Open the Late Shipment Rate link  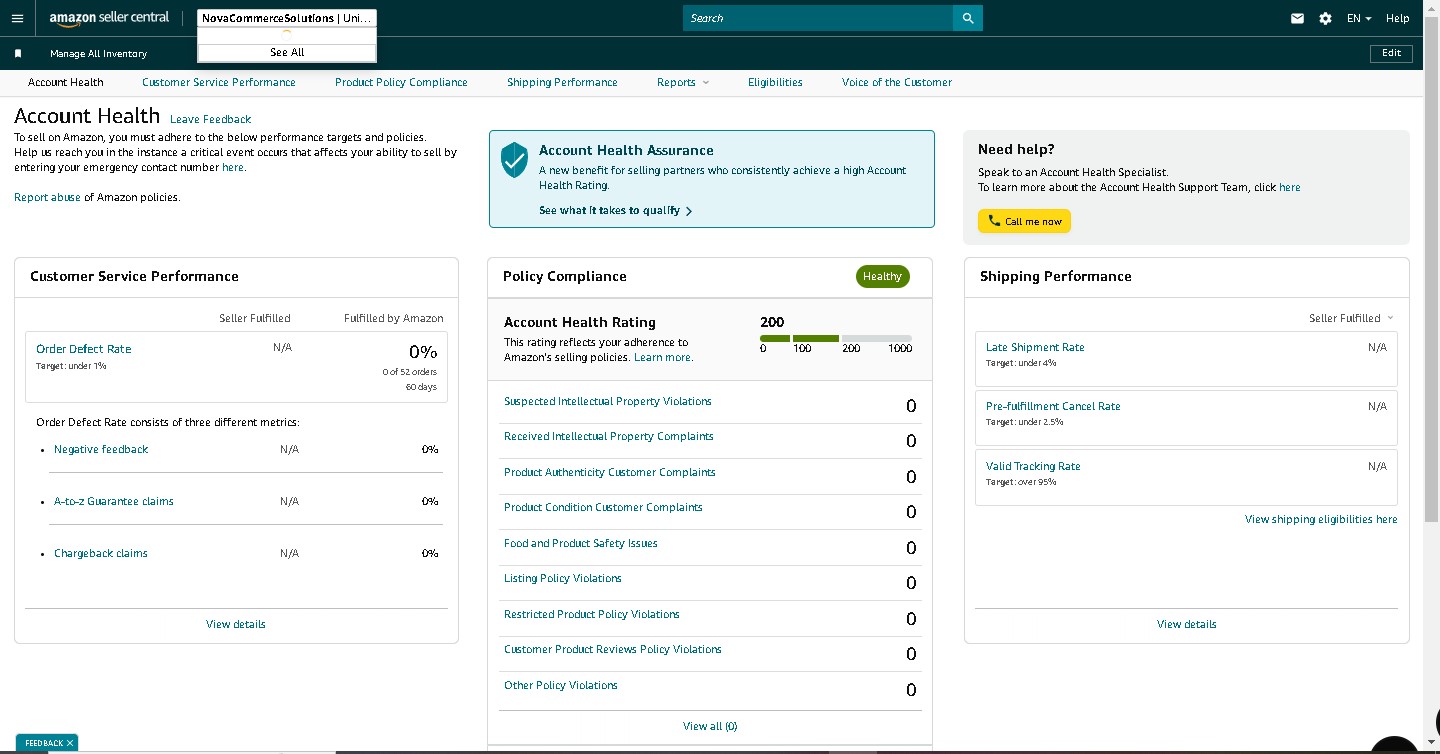1035,347
